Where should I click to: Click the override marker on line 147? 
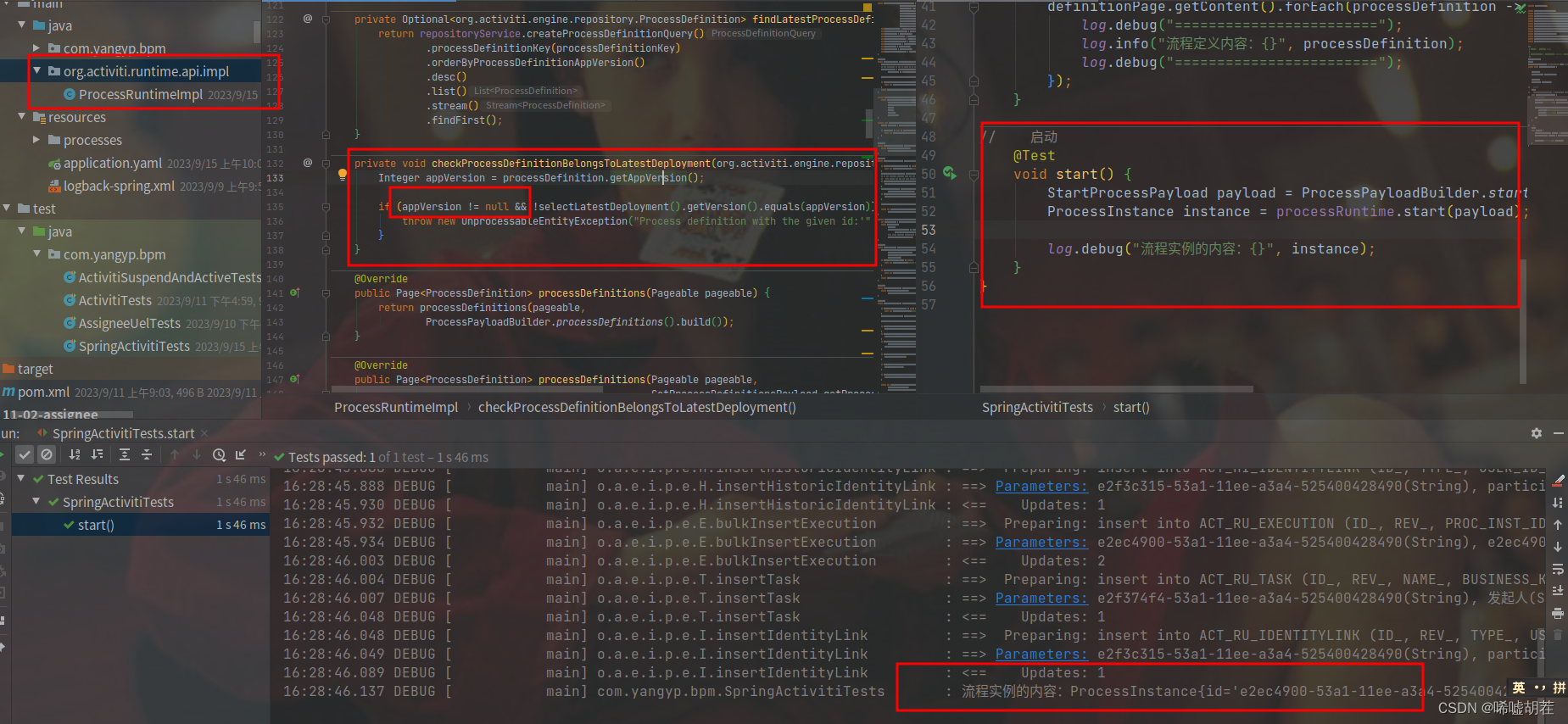click(295, 379)
